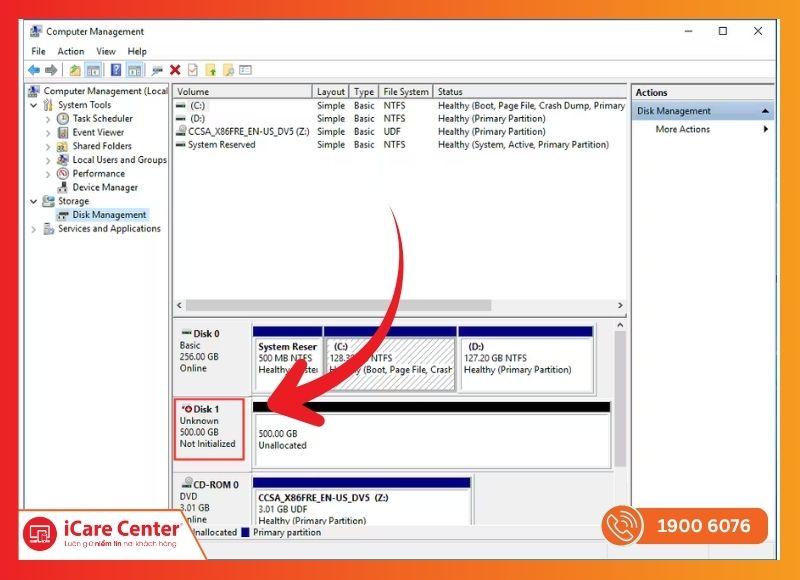800x580 pixels.
Task: Click the red X delete toolbar icon
Action: 175,70
